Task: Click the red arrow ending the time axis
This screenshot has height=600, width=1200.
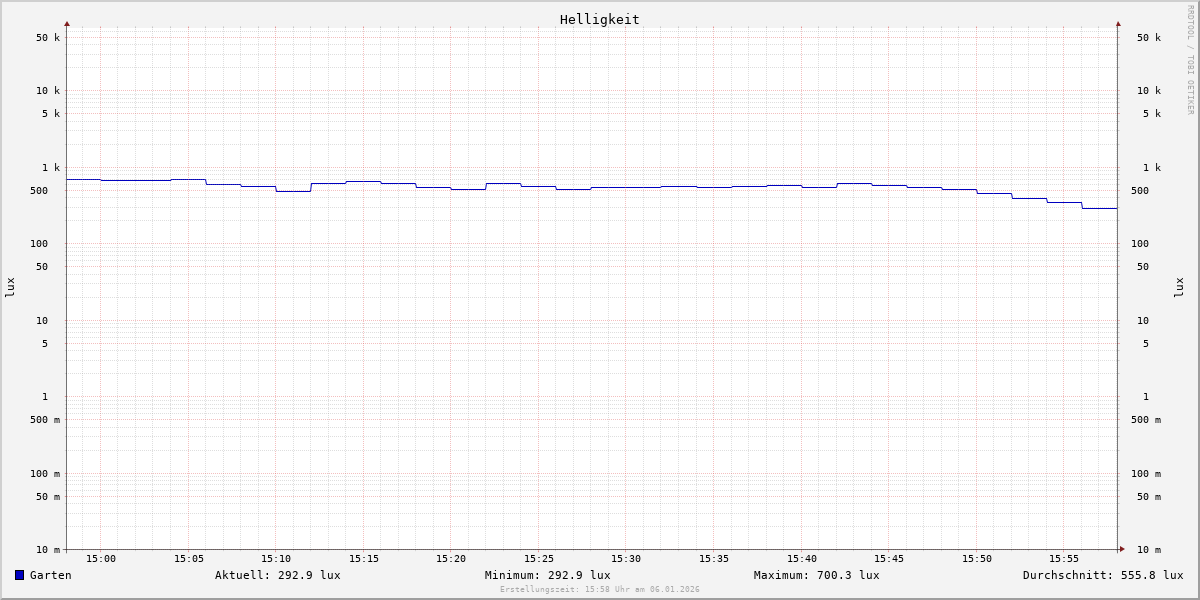Action: point(1122,548)
